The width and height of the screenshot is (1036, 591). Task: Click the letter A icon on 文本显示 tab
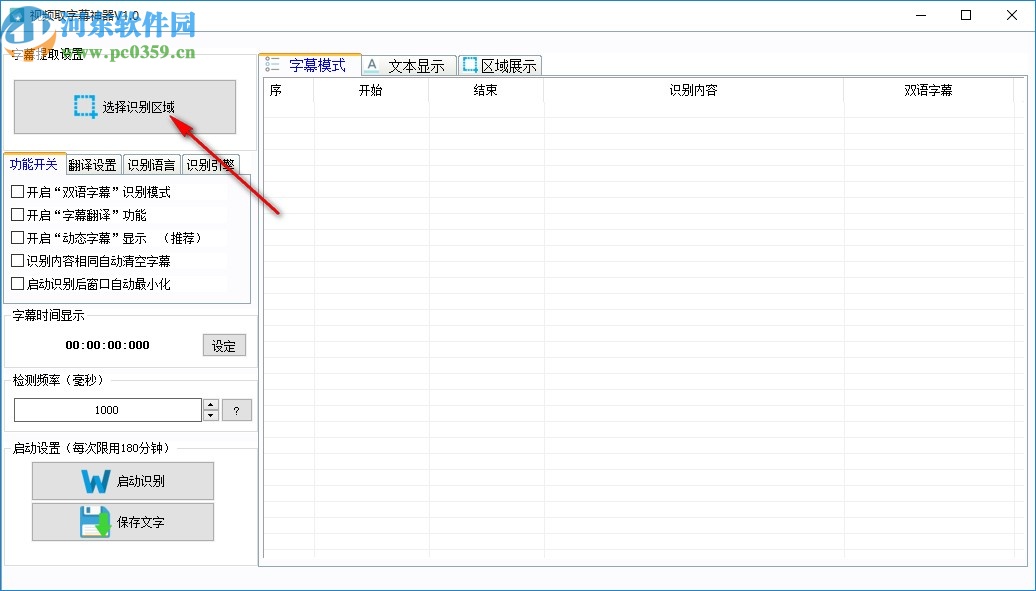tap(371, 64)
